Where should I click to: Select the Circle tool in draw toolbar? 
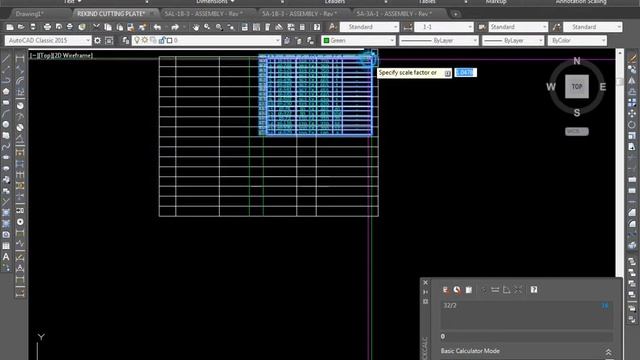[x=6, y=124]
